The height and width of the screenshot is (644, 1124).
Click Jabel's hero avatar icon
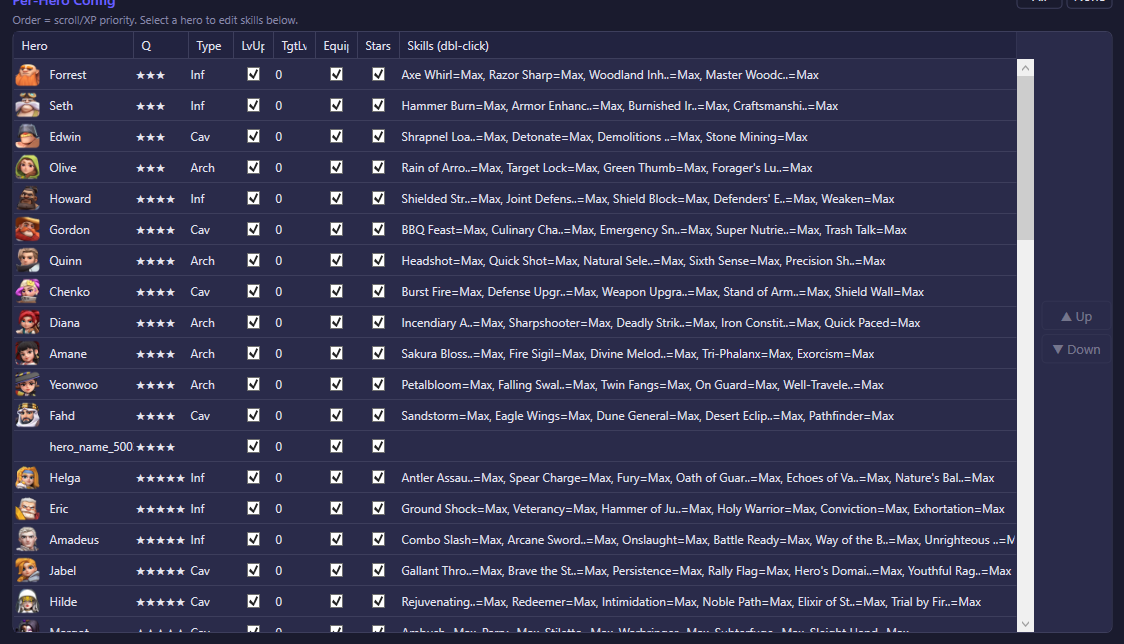pos(28,571)
